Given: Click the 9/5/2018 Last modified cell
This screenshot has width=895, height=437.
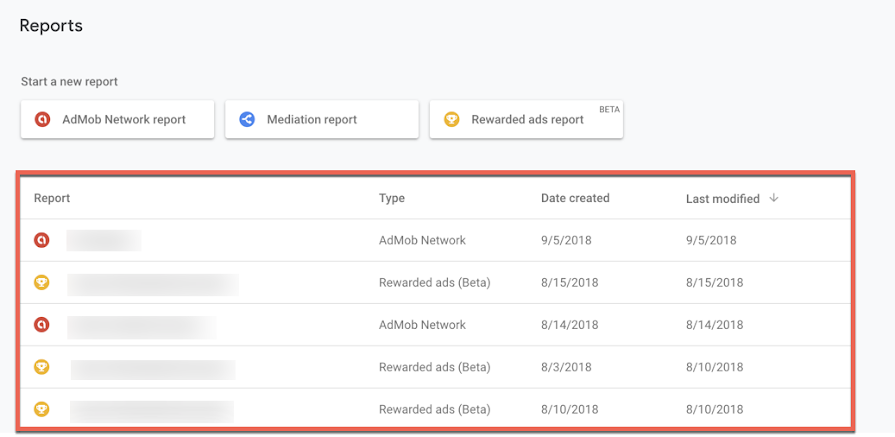Looking at the screenshot, I should [x=711, y=240].
